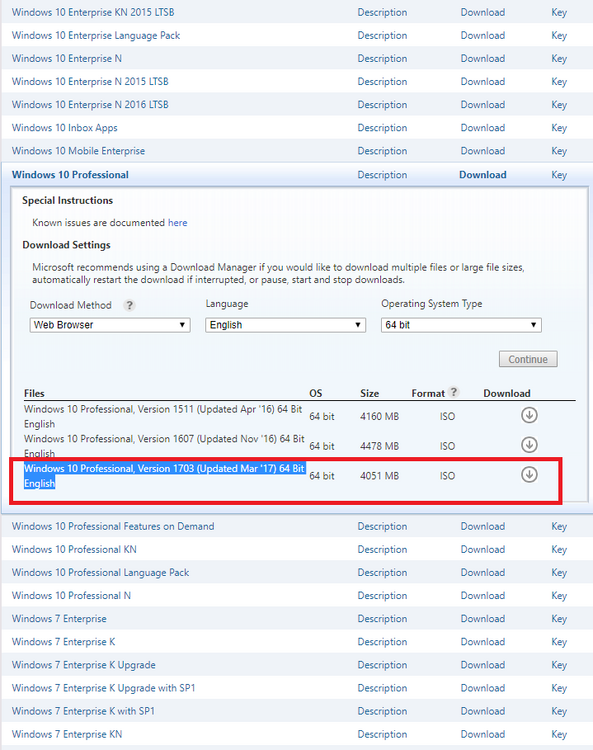593x750 pixels.
Task: Get Key for Windows 10 Mobile Enterprise
Action: pos(559,151)
